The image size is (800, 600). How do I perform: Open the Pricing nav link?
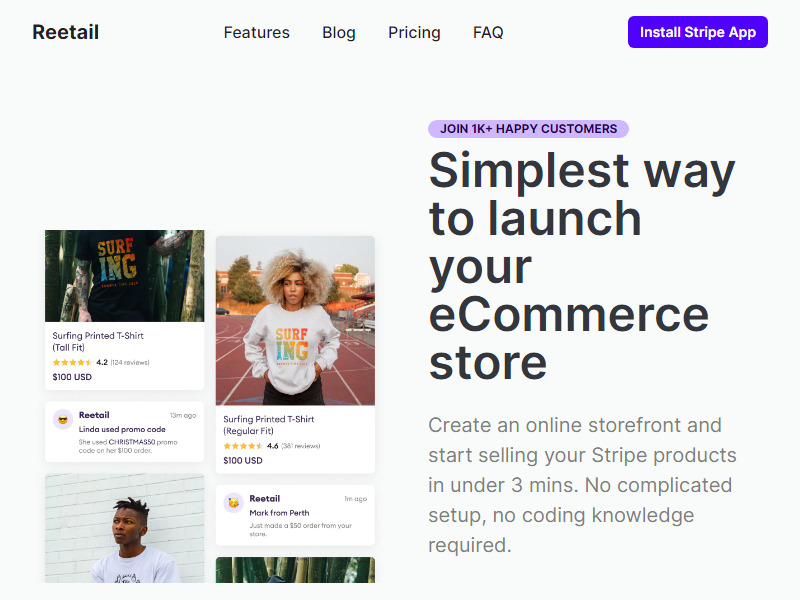414,33
